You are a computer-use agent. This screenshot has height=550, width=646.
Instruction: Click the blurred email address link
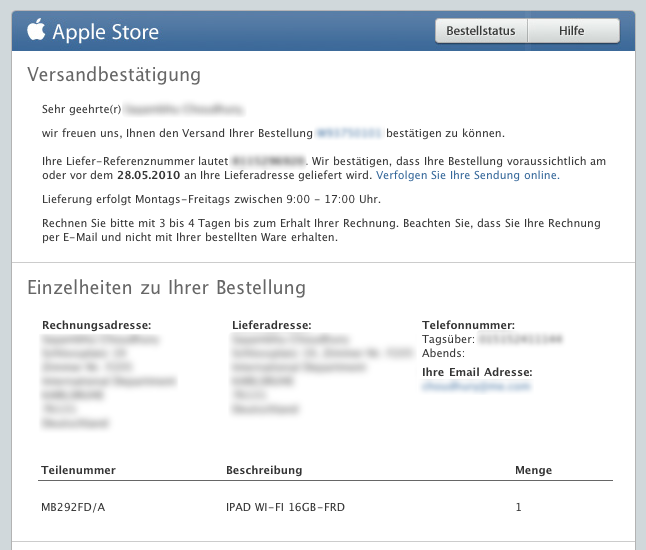pyautogui.click(x=476, y=386)
